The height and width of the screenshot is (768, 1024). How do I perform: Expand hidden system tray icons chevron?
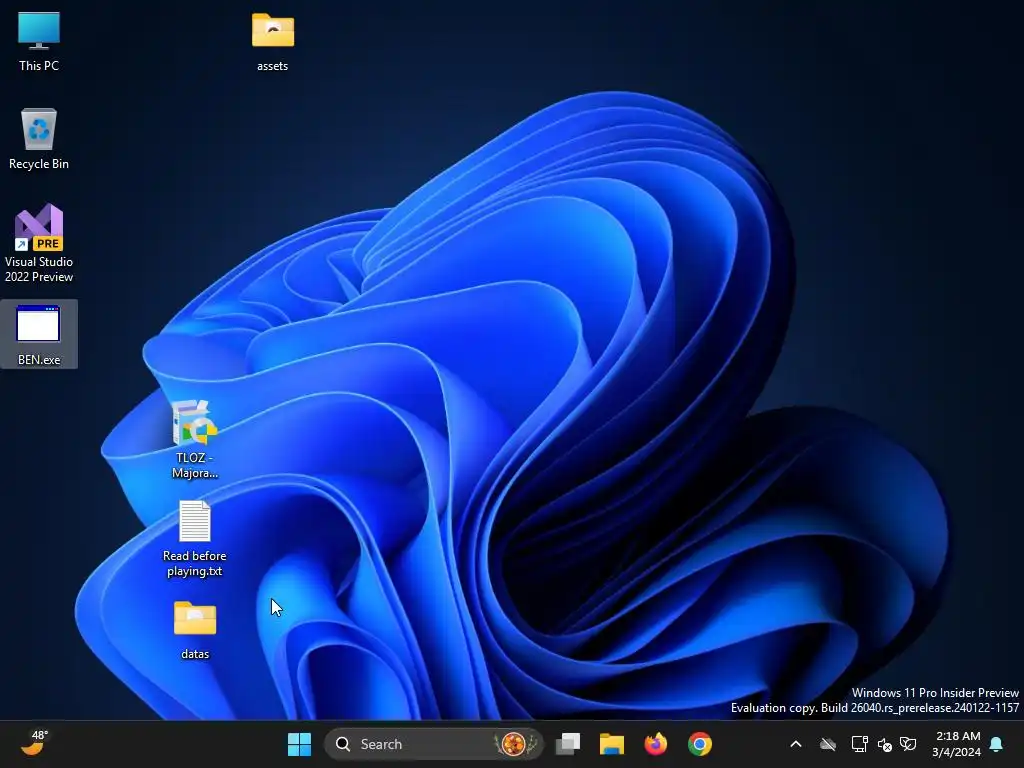click(x=795, y=744)
